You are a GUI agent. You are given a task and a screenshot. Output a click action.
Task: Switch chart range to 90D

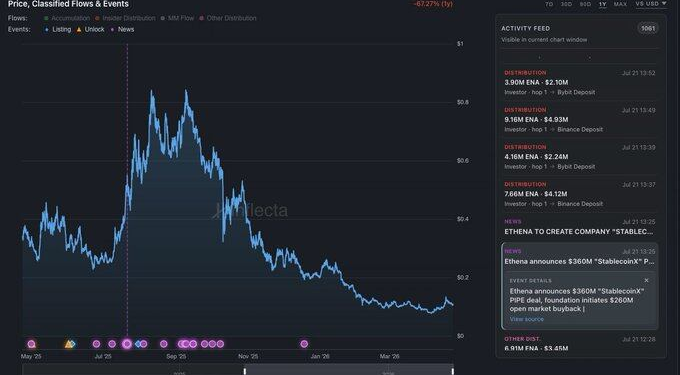point(585,4)
